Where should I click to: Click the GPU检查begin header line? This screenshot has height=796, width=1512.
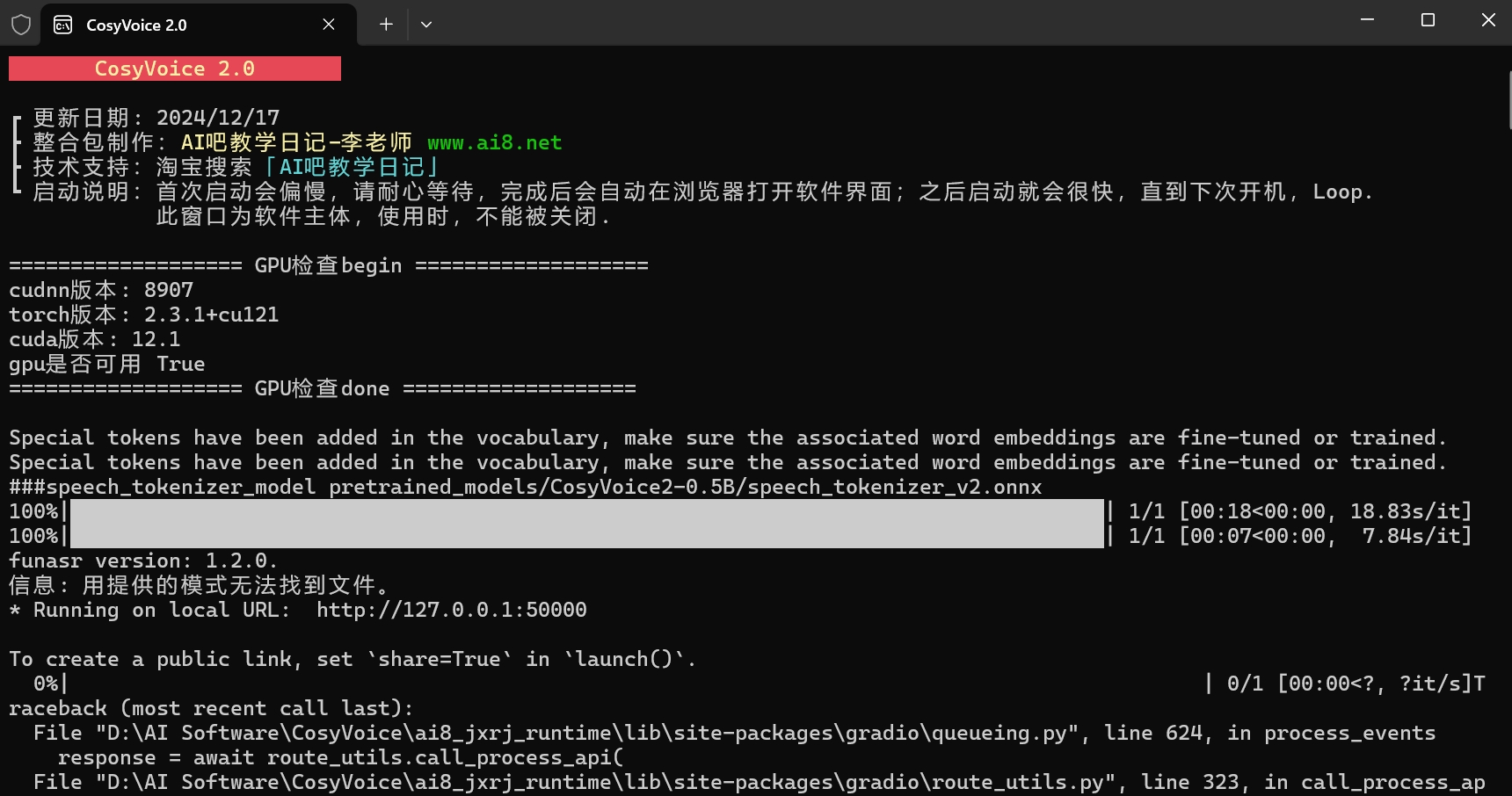point(329,265)
